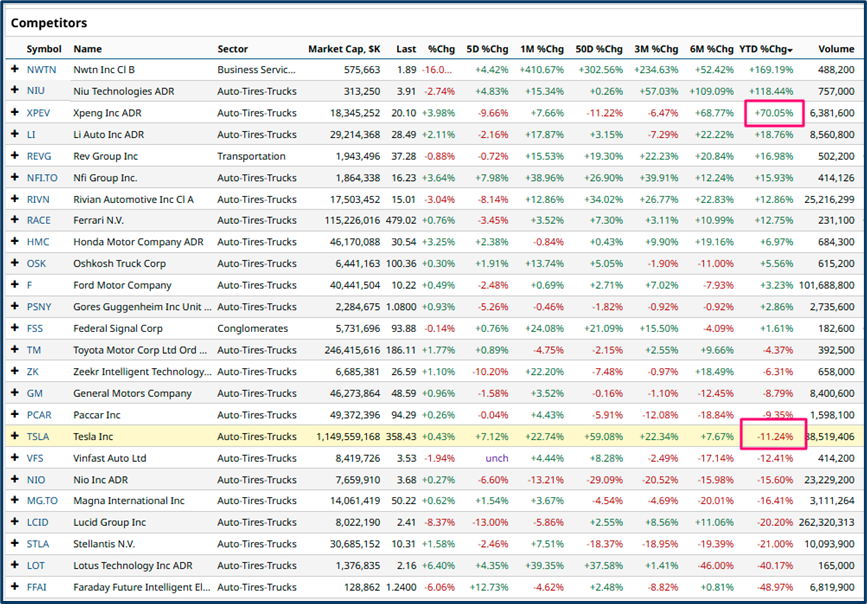Click the Tesla Inc name cell
867x604 pixels.
[x=93, y=436]
